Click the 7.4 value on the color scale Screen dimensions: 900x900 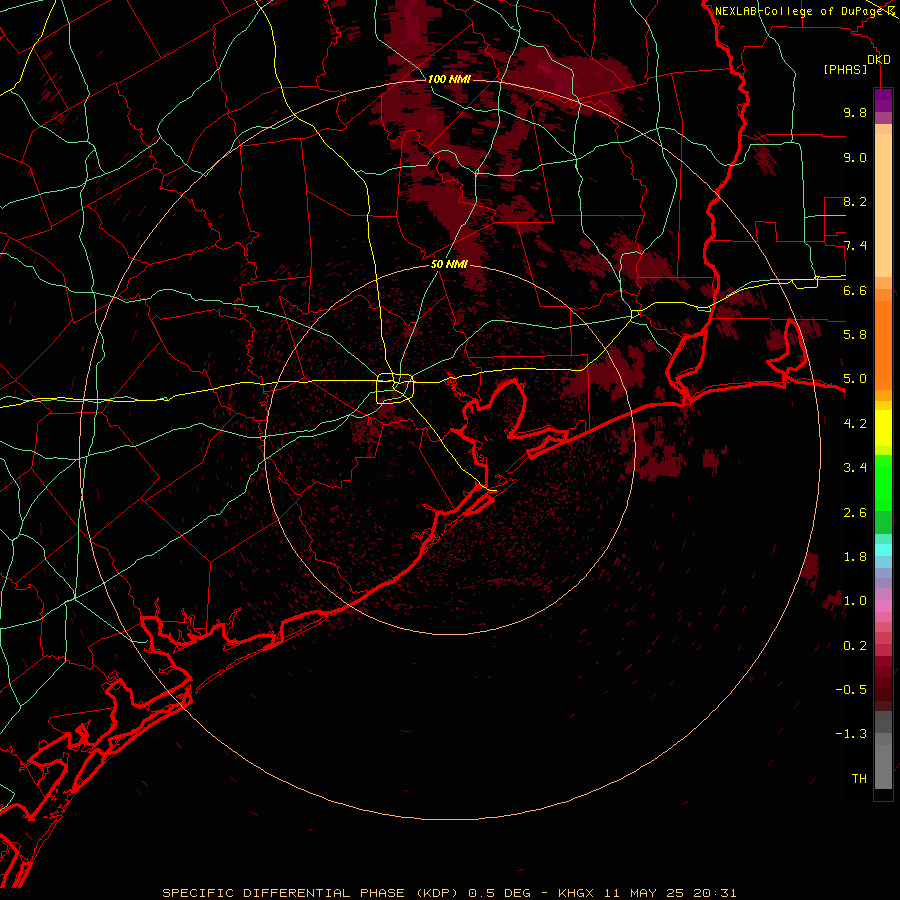[855, 246]
